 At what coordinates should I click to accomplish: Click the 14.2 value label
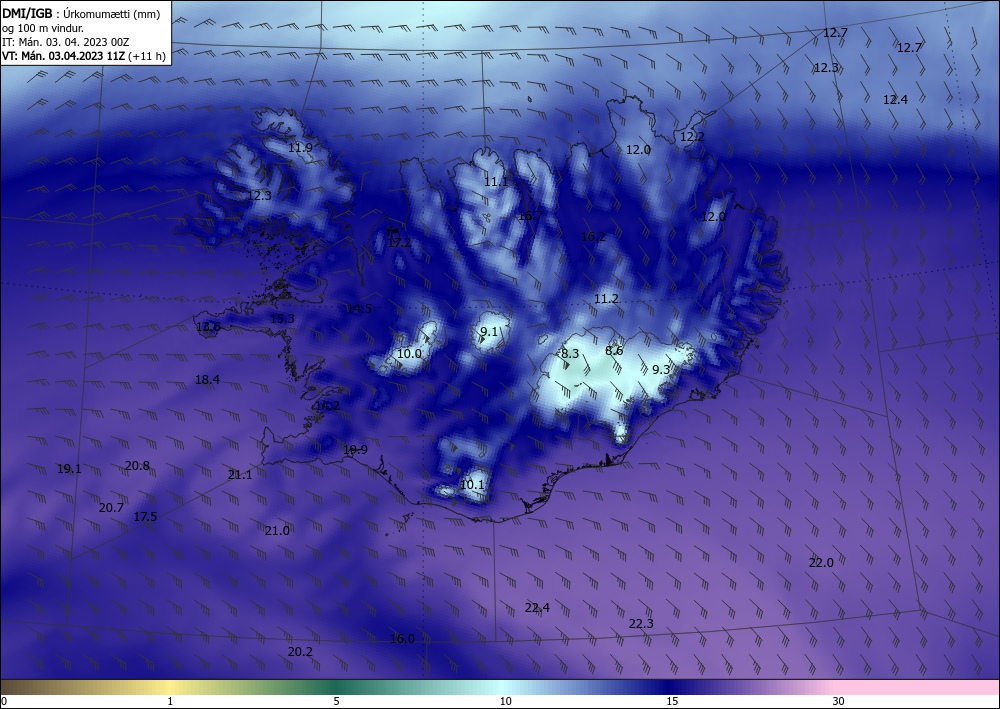click(x=327, y=405)
